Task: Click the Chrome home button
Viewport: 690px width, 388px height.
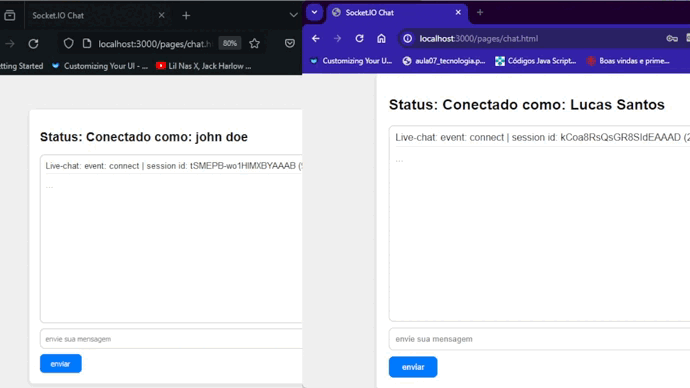Action: pos(381,39)
